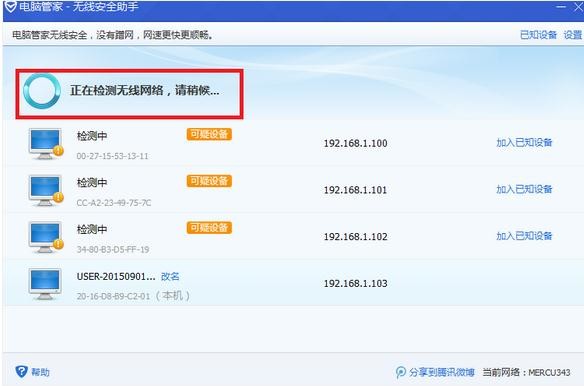This screenshot has width=584, height=386.
Task: Select computer icon for 192.168.1.101 device
Action: pos(45,190)
